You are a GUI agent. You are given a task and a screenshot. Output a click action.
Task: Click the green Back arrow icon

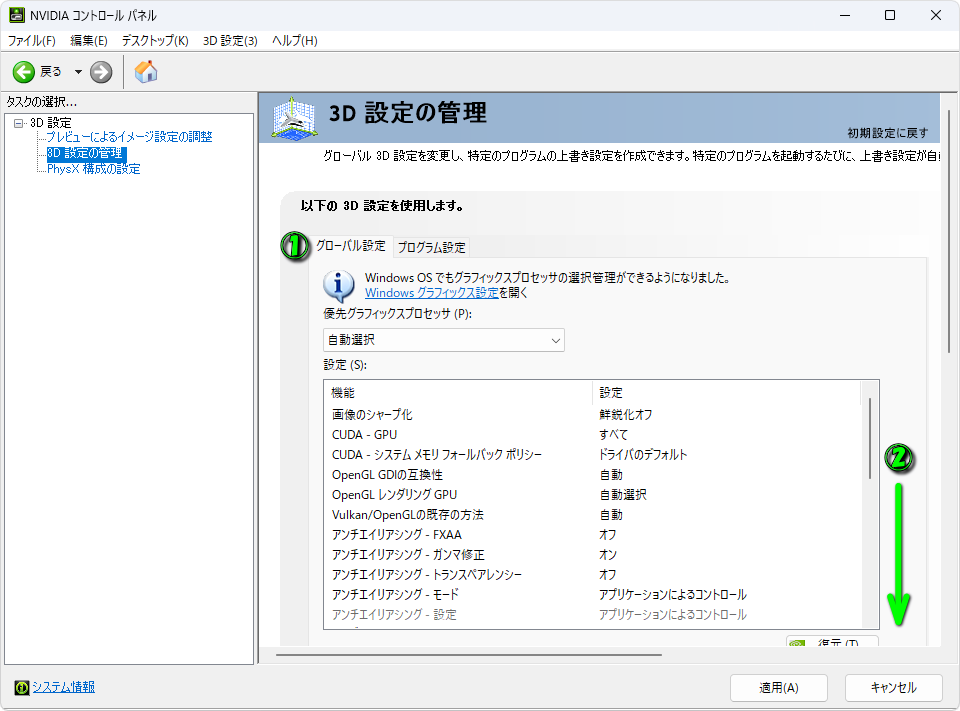point(24,72)
